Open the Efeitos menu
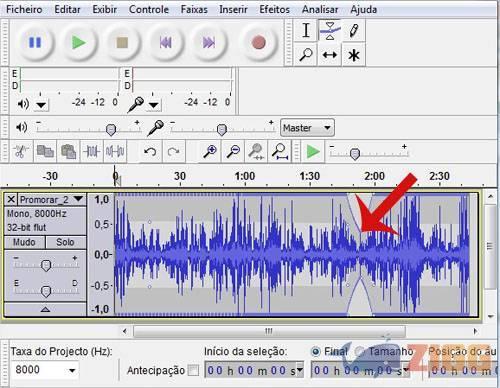 [x=274, y=9]
